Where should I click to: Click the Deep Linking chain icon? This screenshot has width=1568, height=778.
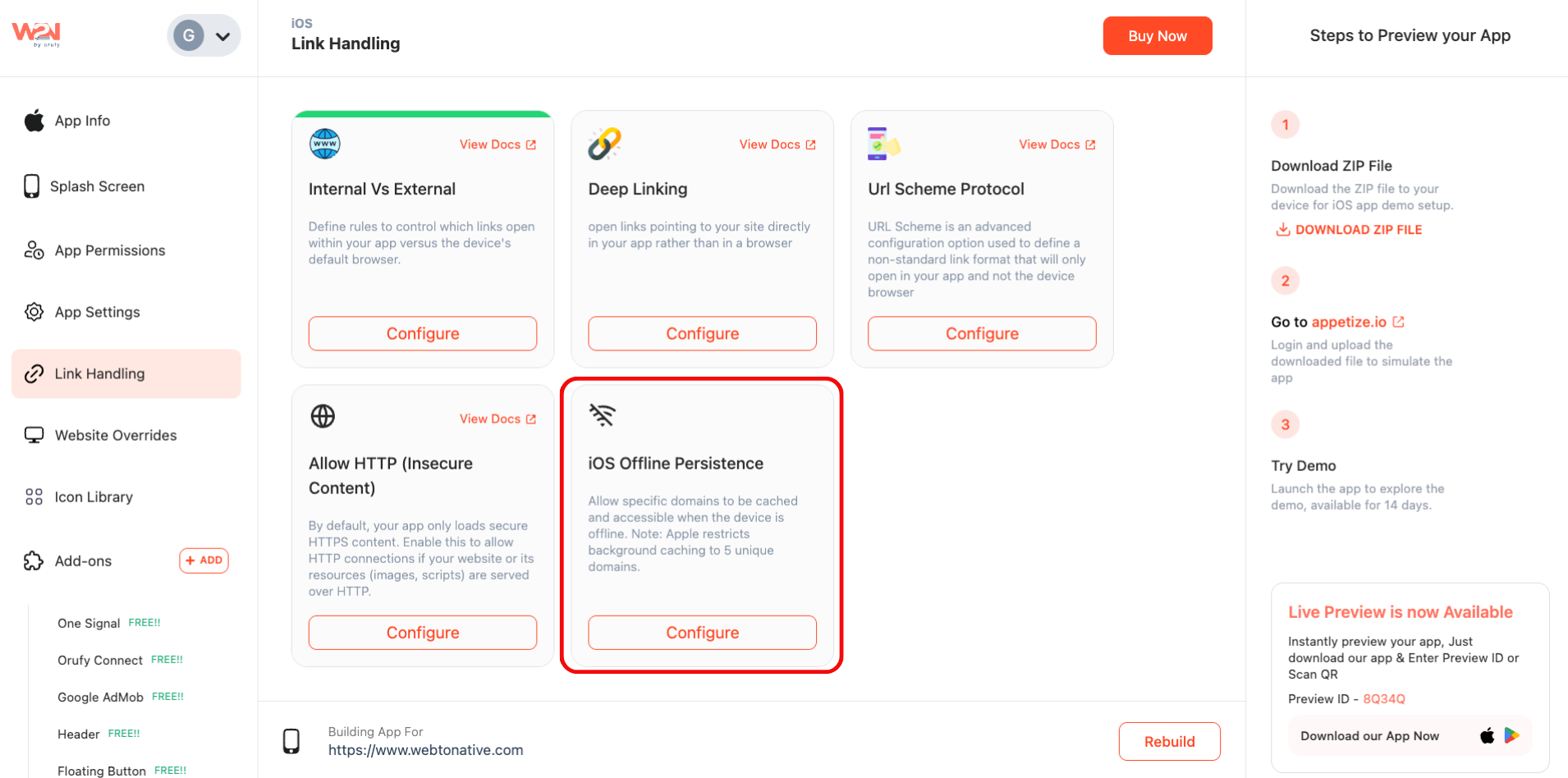[x=604, y=144]
